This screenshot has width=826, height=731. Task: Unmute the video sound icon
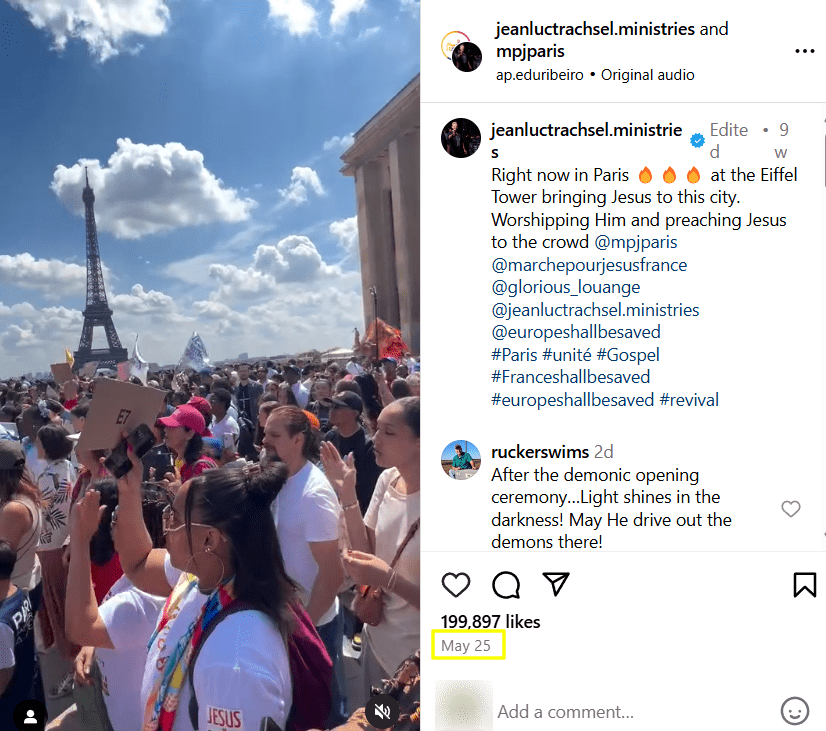382,712
